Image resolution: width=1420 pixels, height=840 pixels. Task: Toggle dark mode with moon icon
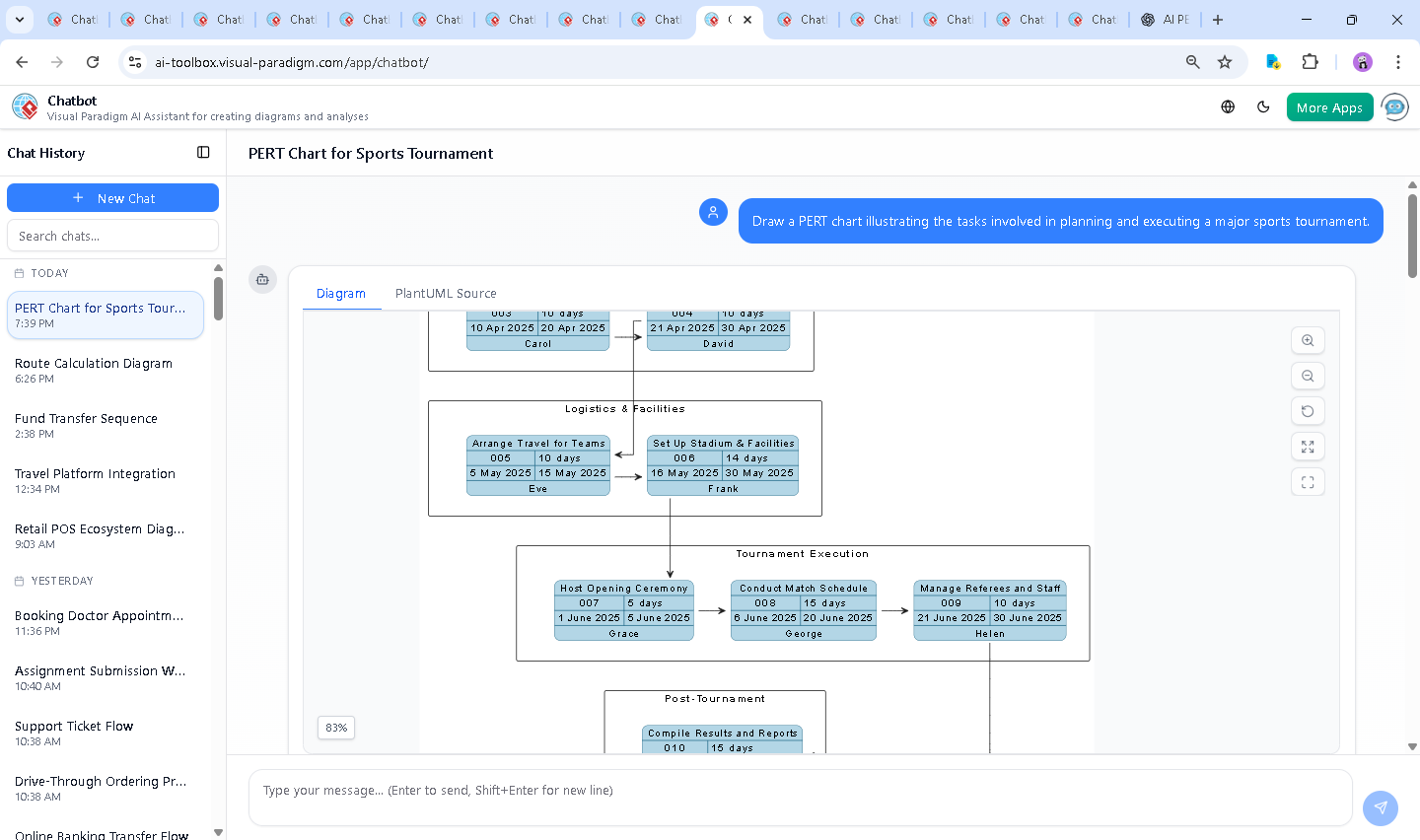pos(1263,107)
